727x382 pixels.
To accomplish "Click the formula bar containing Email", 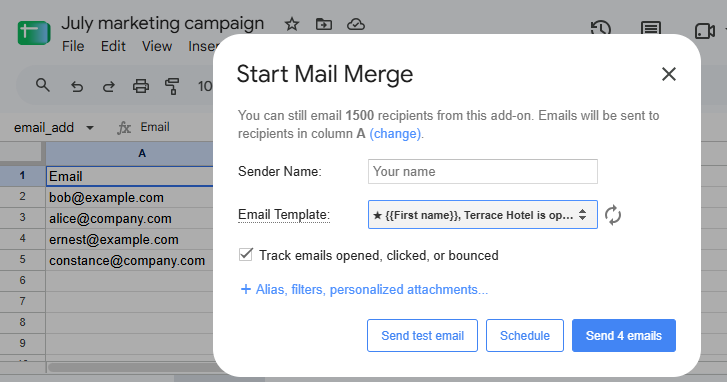I will point(155,127).
